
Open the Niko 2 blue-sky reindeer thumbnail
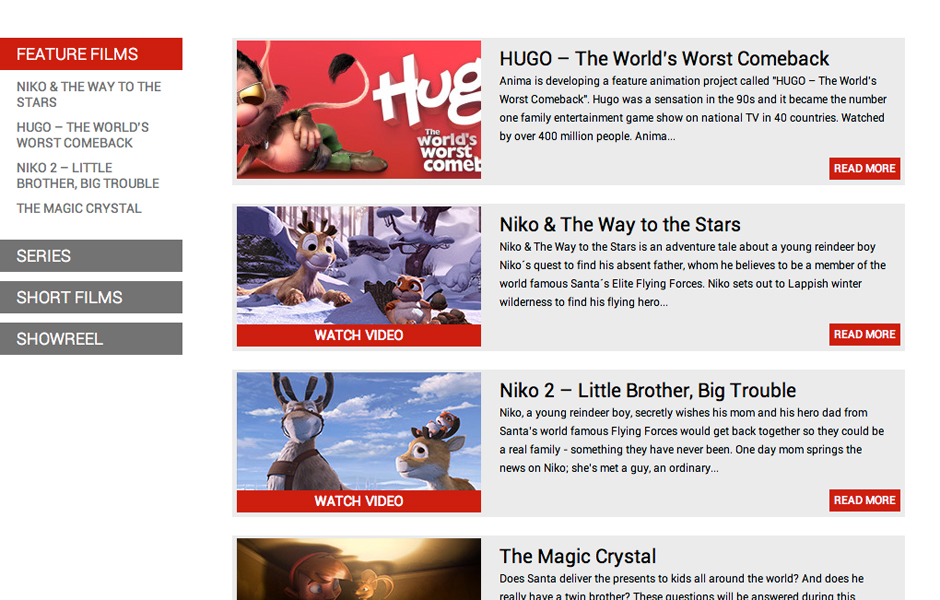coord(358,432)
